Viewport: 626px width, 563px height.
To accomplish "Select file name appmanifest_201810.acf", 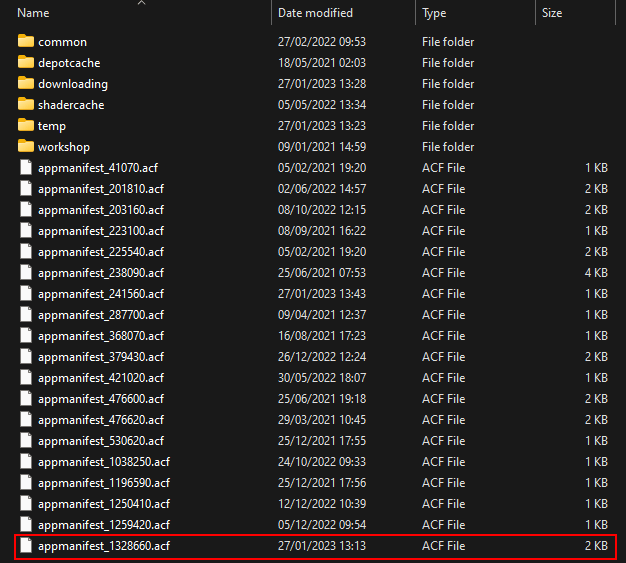I will (x=101, y=189).
